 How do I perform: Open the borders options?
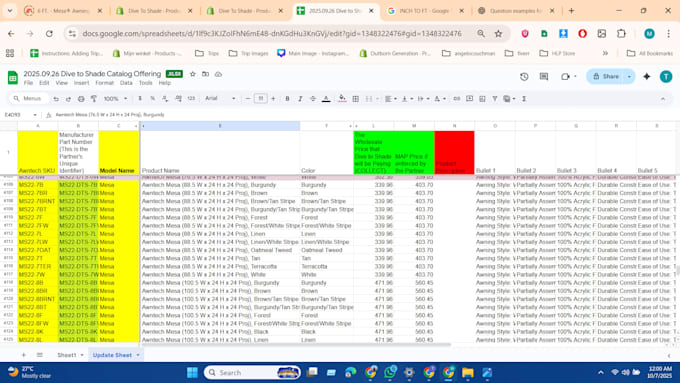(x=356, y=99)
